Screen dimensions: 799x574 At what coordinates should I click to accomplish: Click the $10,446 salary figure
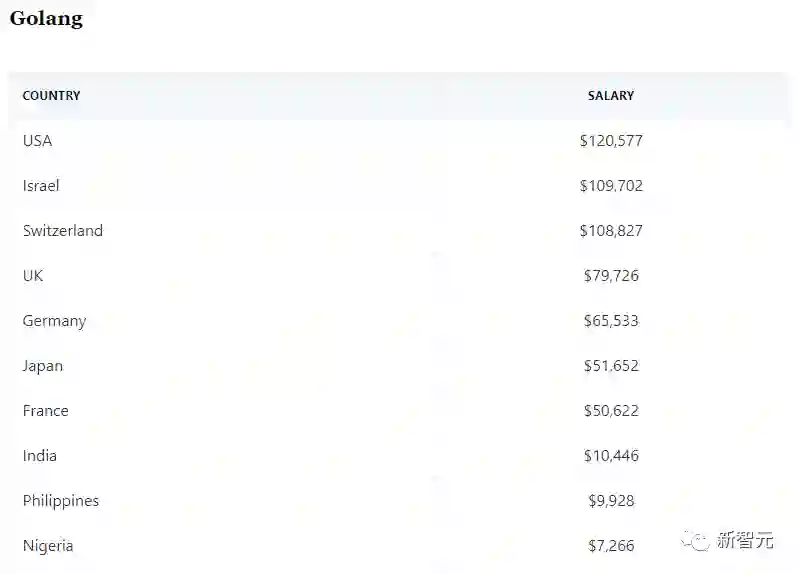[x=611, y=456]
